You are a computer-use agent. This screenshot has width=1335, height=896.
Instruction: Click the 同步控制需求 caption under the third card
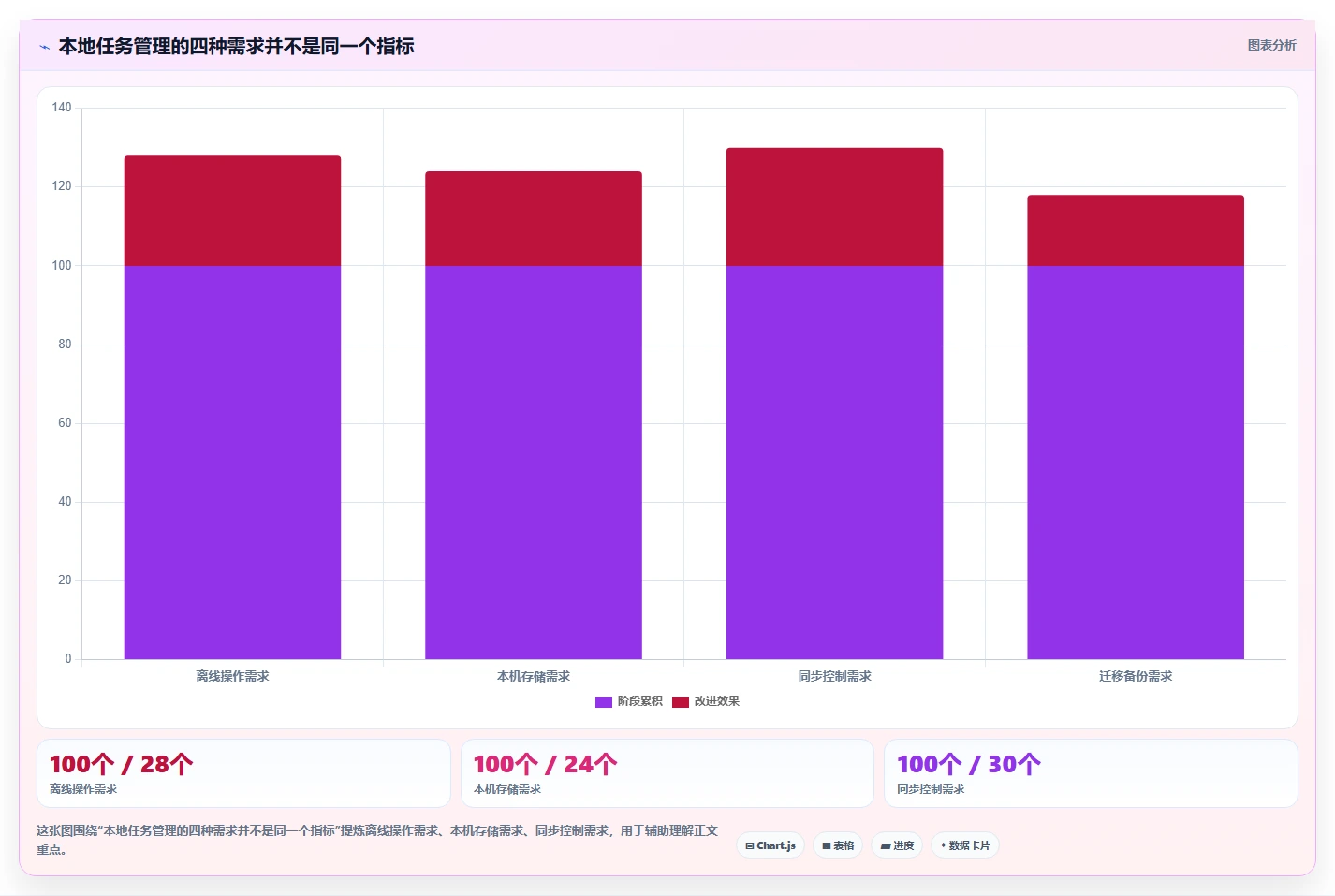931,789
